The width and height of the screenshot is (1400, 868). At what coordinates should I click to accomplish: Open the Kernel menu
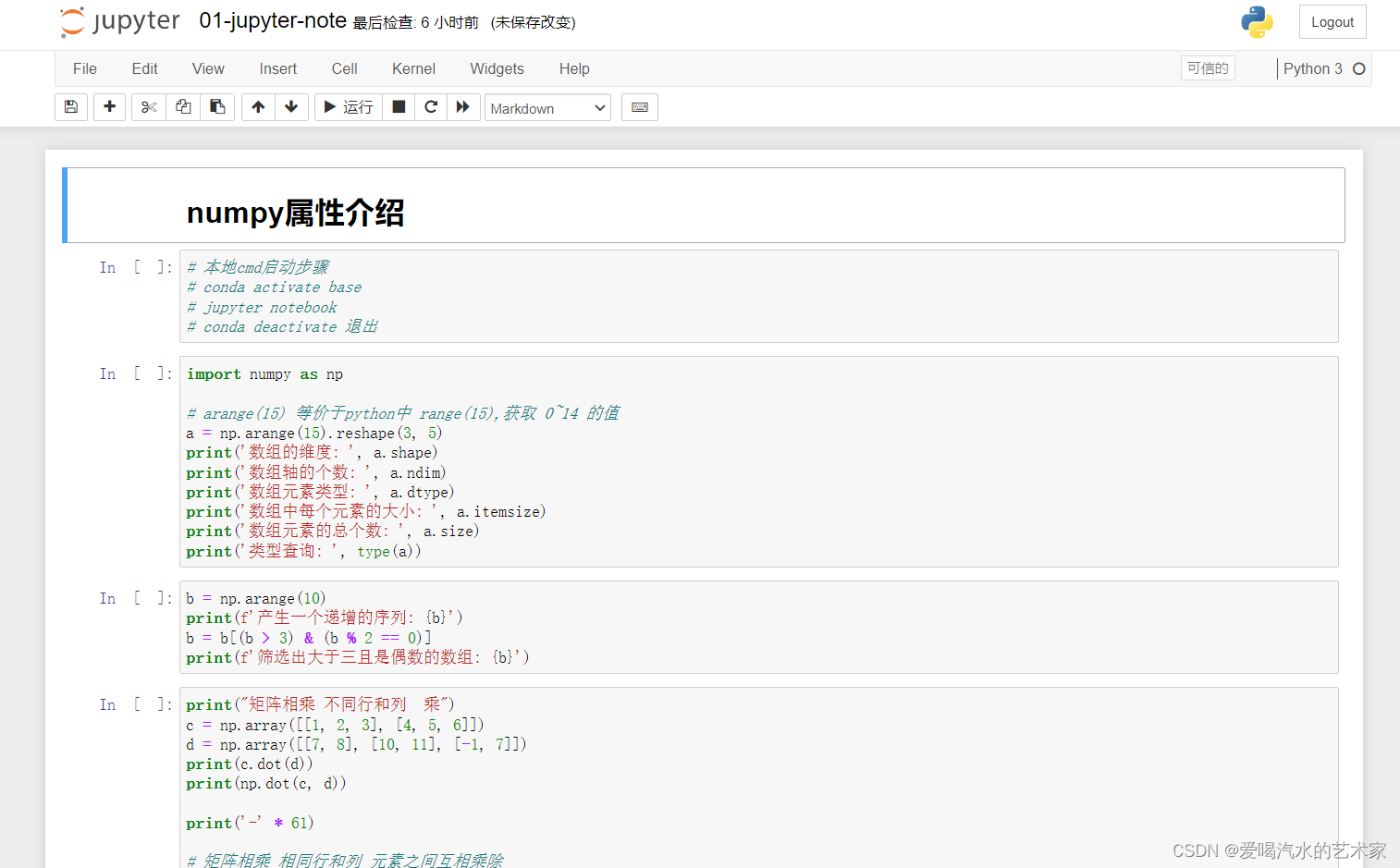click(x=413, y=68)
